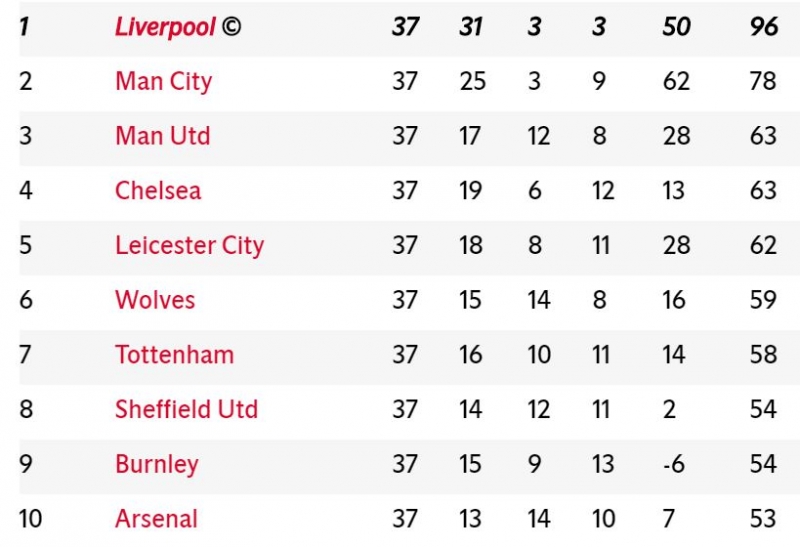This screenshot has height=547, width=800.
Task: Click the Wolves team name
Action: 155,299
